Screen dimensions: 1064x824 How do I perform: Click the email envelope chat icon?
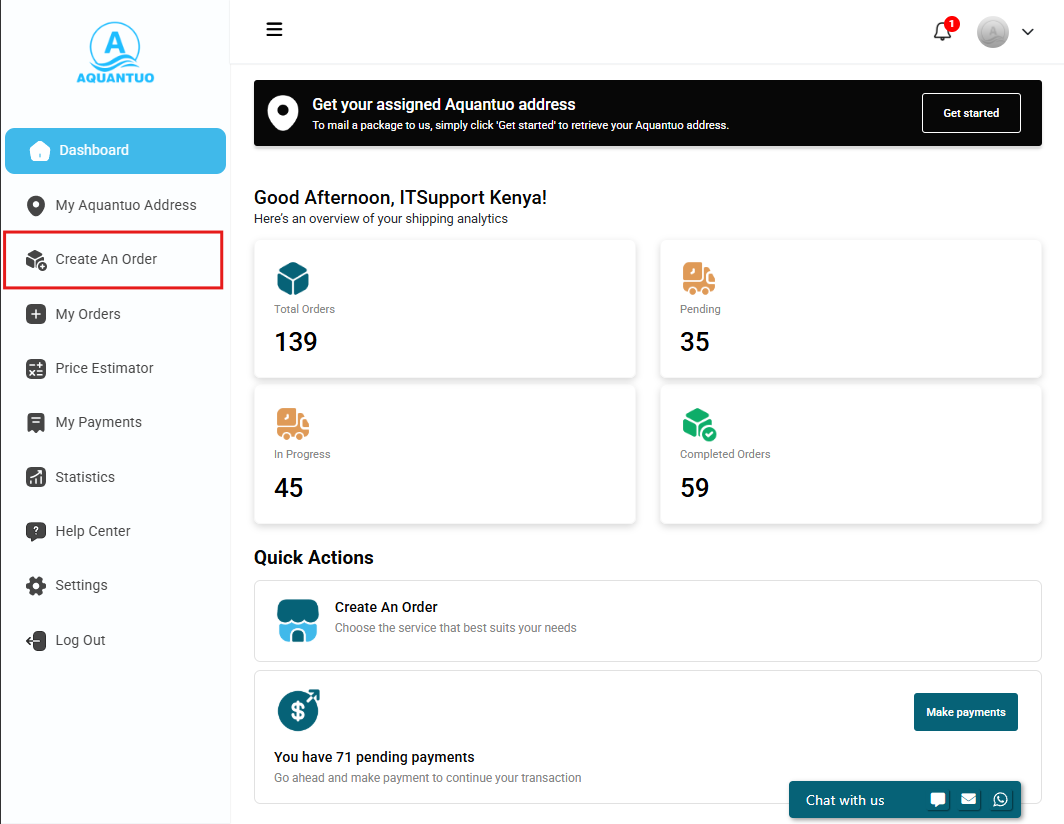point(969,799)
